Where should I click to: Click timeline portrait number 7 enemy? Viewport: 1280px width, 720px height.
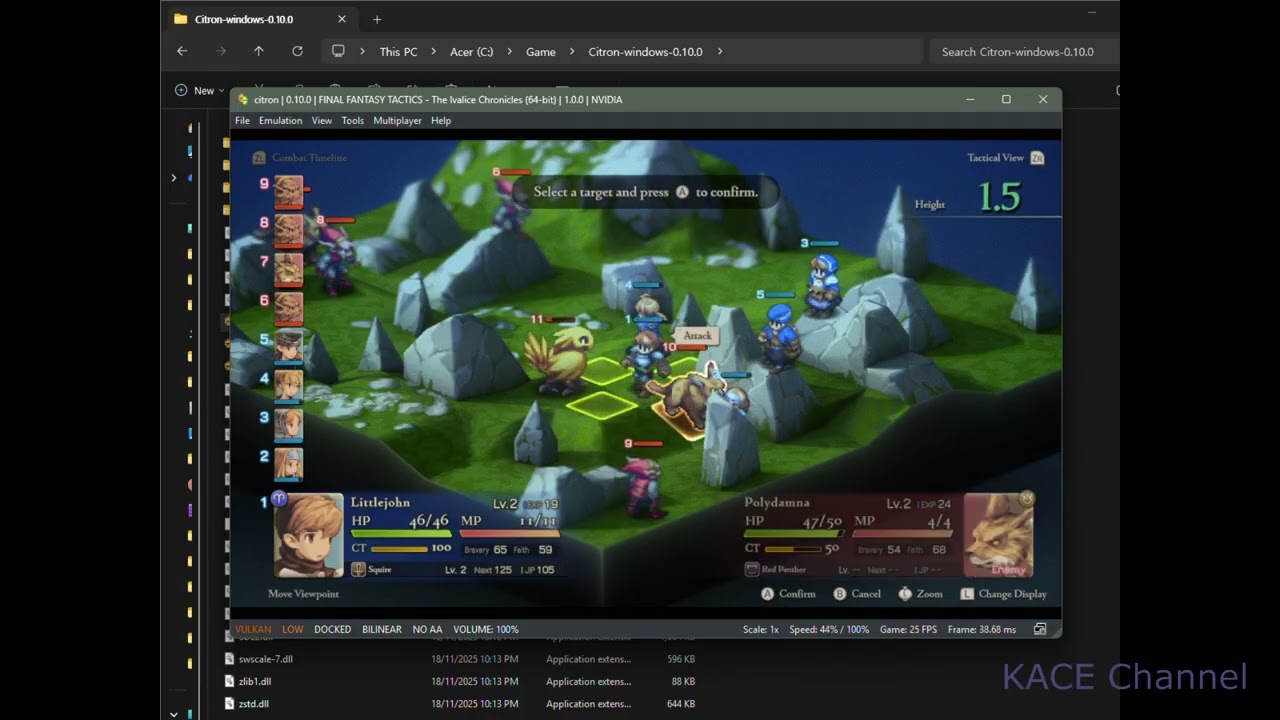289,269
